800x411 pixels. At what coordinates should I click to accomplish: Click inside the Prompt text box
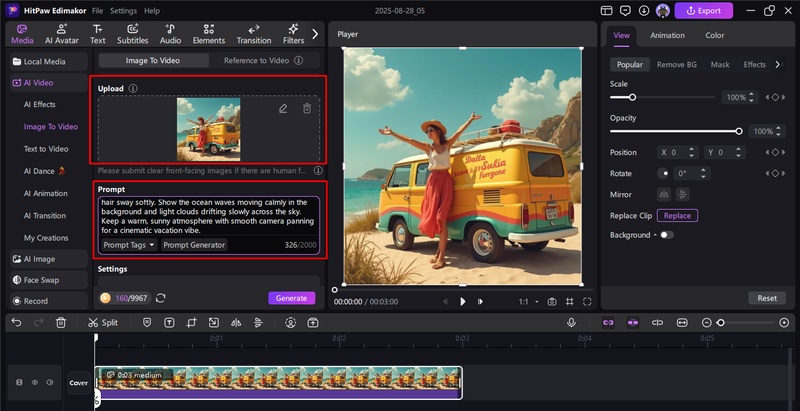(209, 216)
